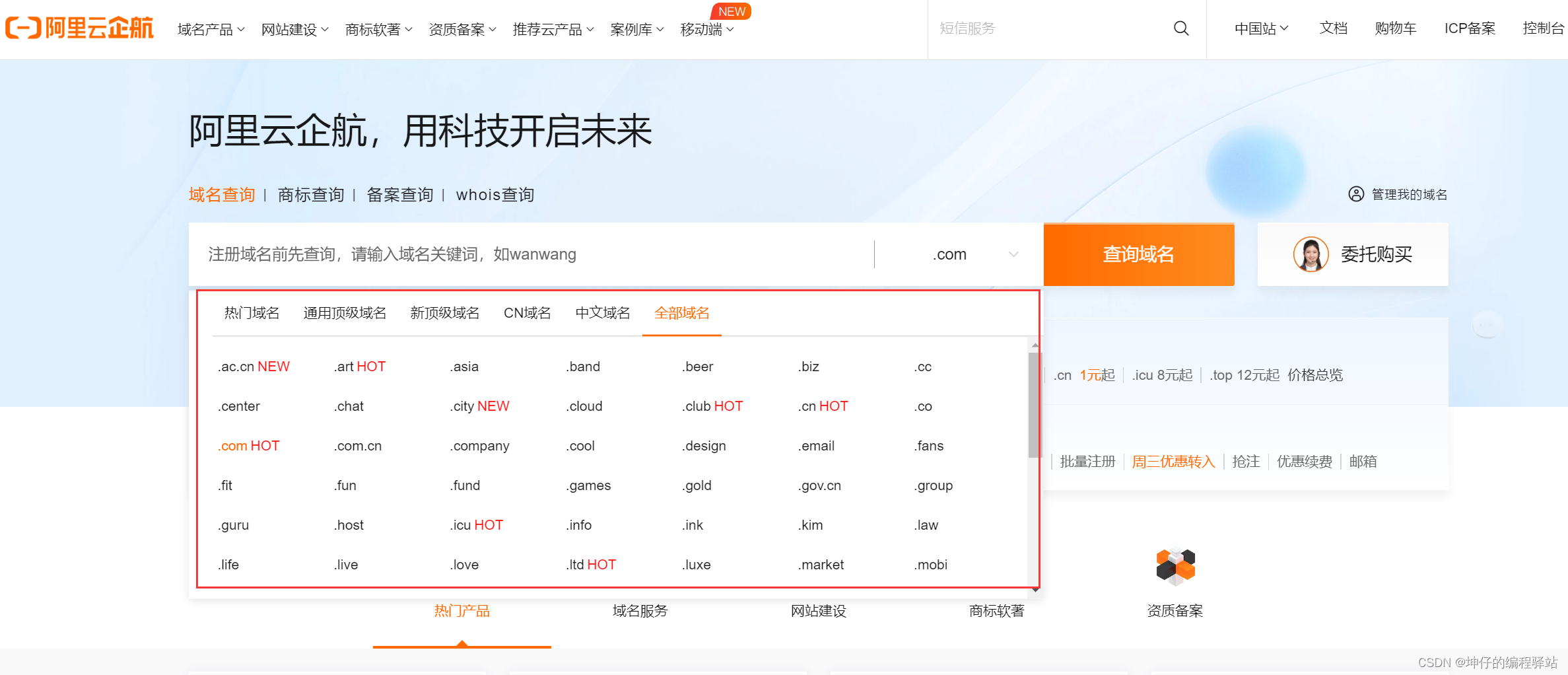
Task: Open the 文档 link
Action: point(1333,28)
